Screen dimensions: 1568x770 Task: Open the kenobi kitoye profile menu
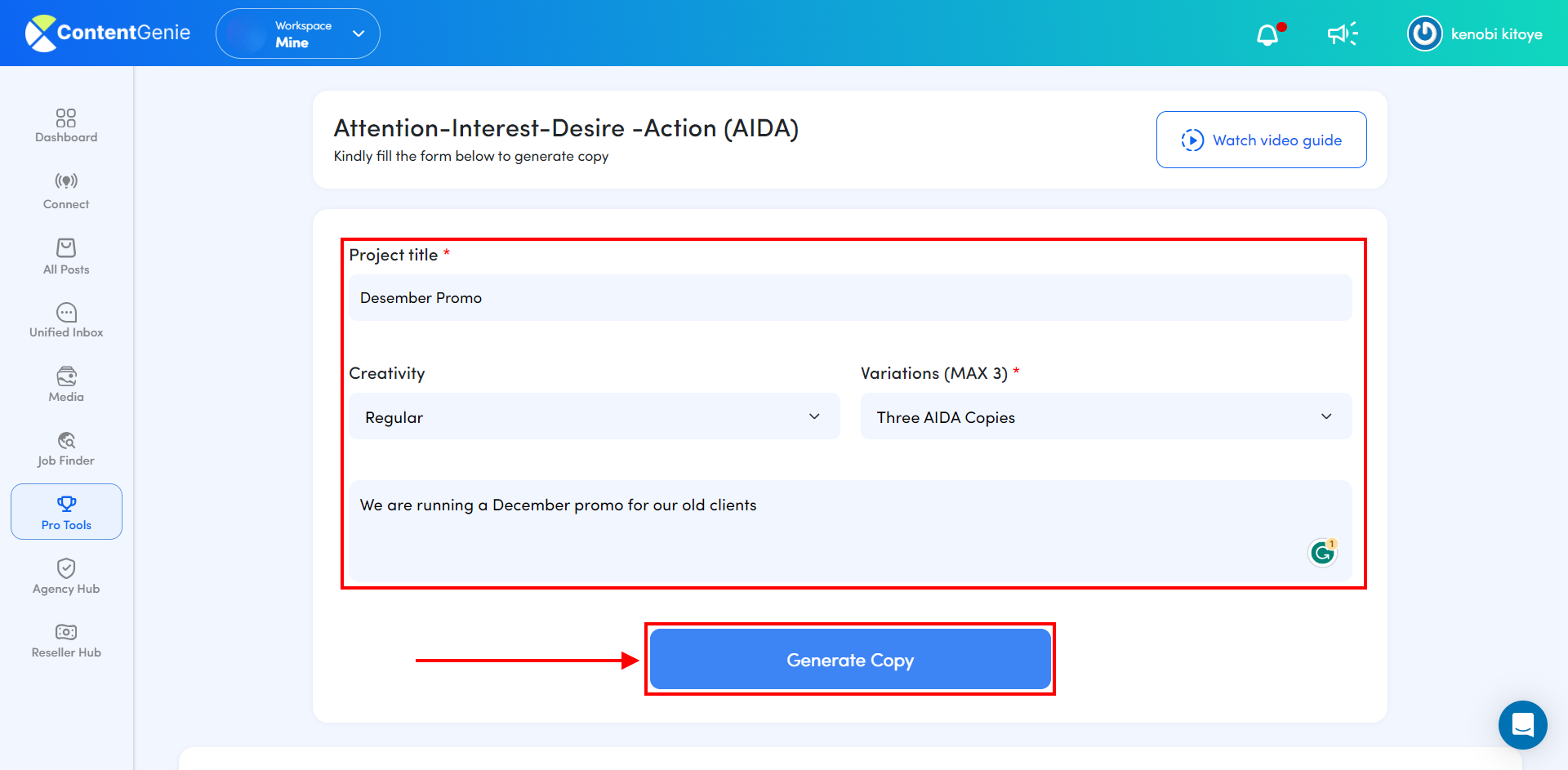[1477, 33]
